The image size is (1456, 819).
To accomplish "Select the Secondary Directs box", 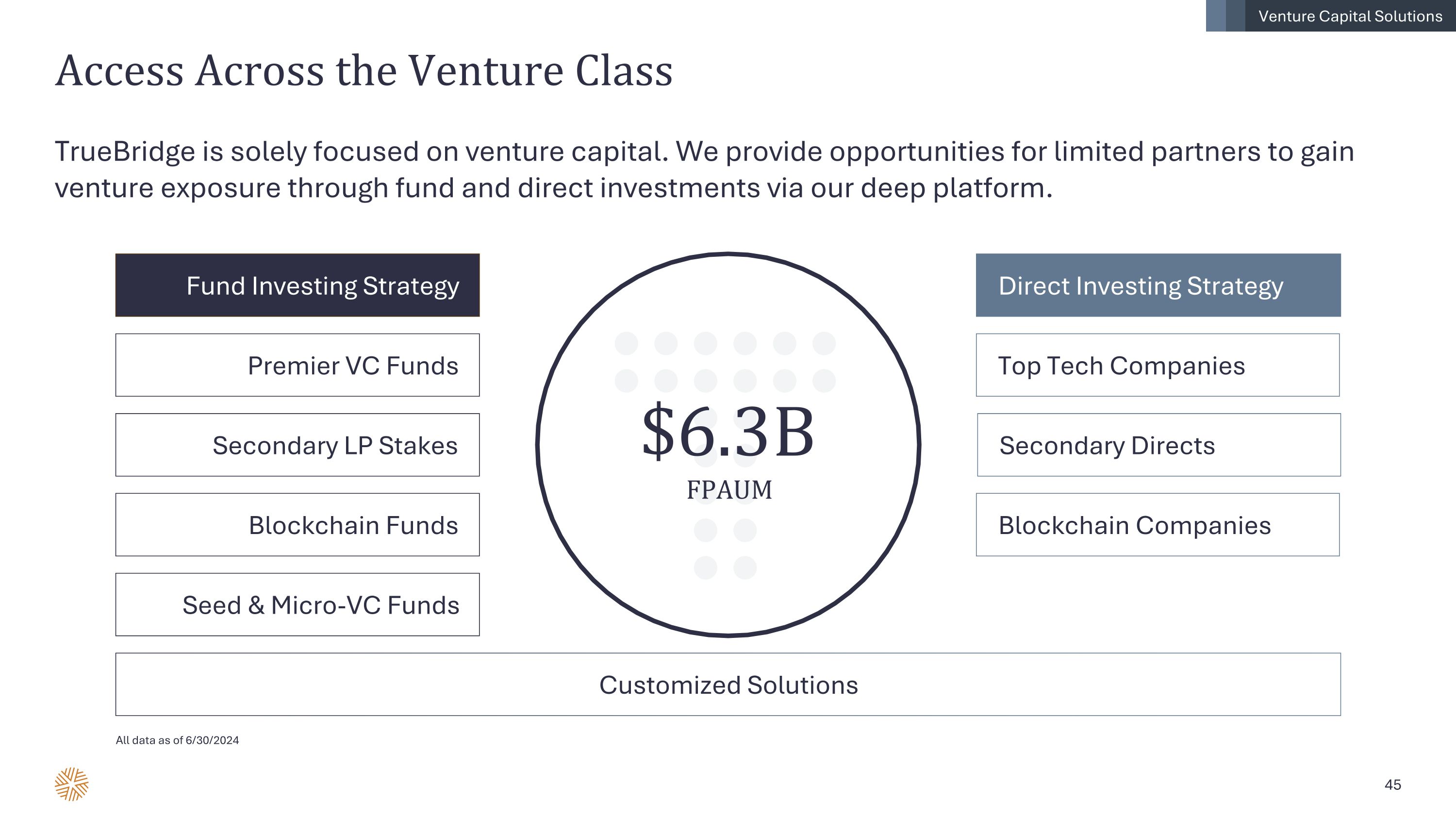I will [x=1158, y=445].
